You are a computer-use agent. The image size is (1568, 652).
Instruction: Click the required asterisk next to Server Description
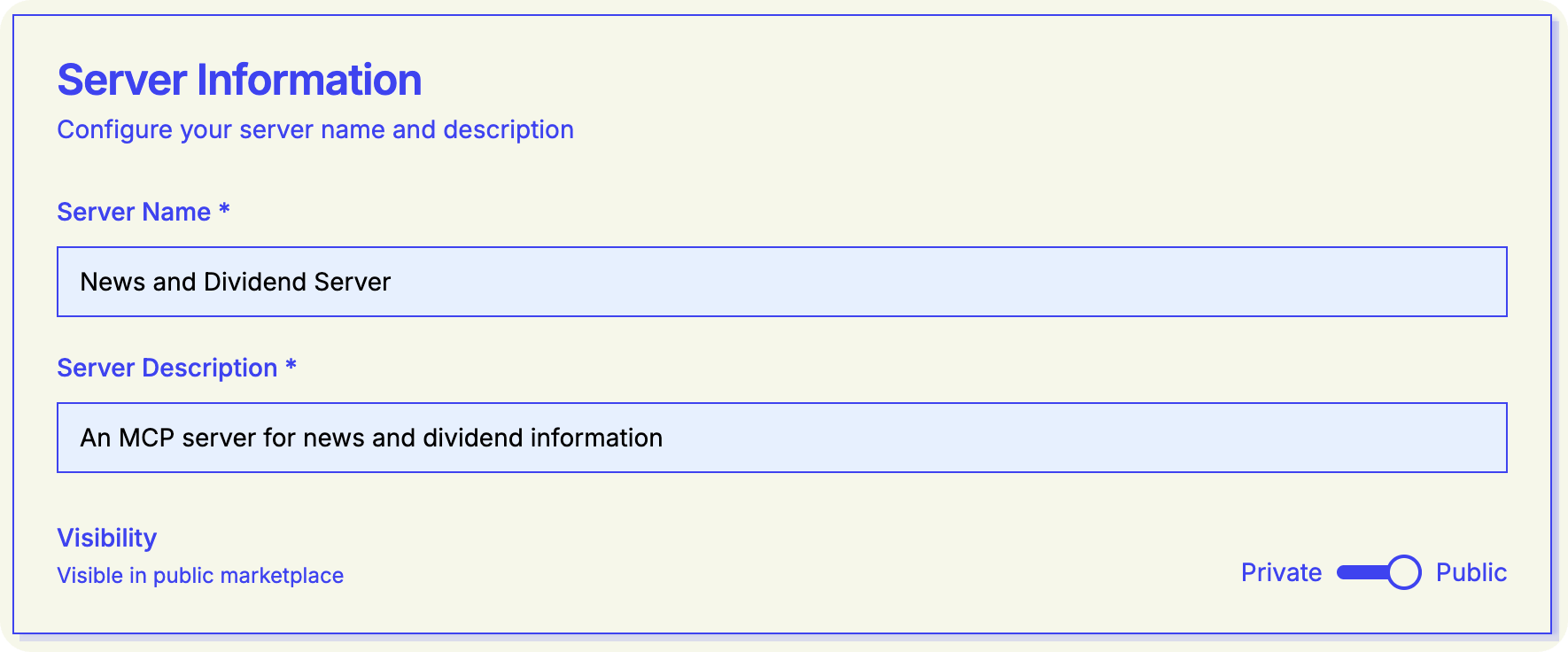[x=291, y=366]
